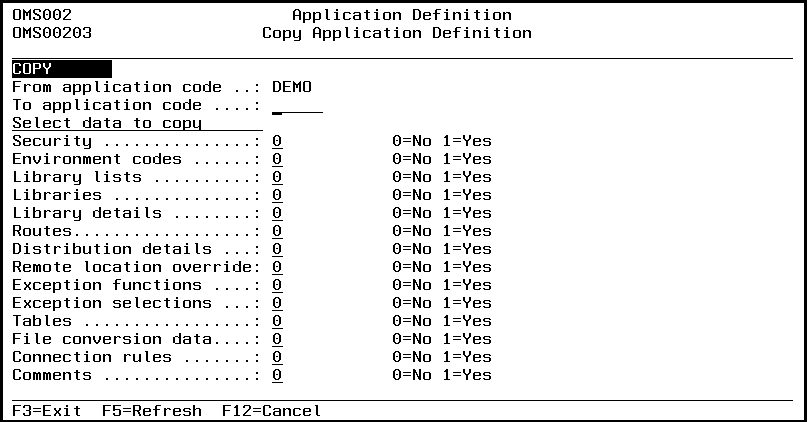This screenshot has height=422, width=809.
Task: Click the DEMO from application code value
Action: (x=292, y=87)
